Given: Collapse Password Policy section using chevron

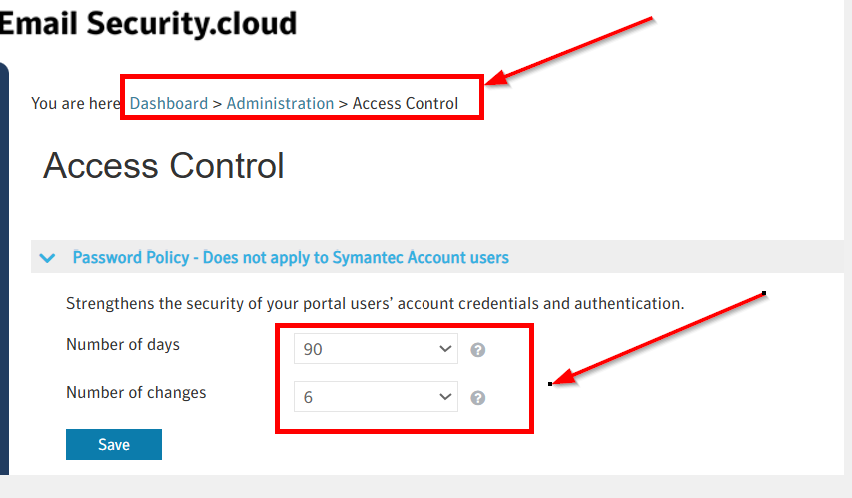Looking at the screenshot, I should 46,258.
